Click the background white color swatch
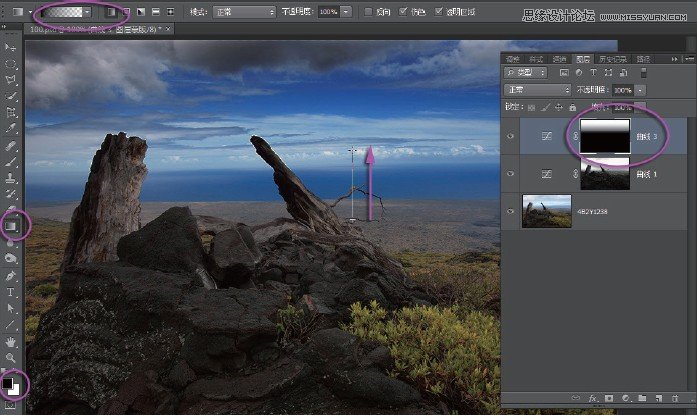 14,390
